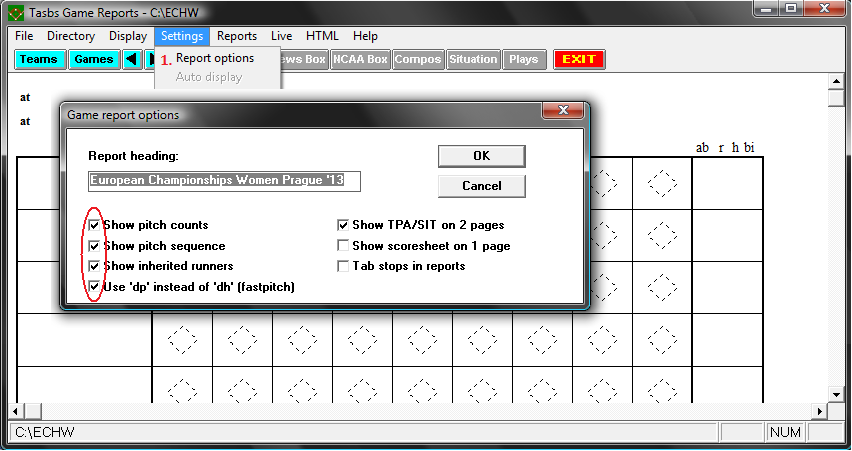This screenshot has width=852, height=451.
Task: Open the File menu
Action: tap(24, 36)
